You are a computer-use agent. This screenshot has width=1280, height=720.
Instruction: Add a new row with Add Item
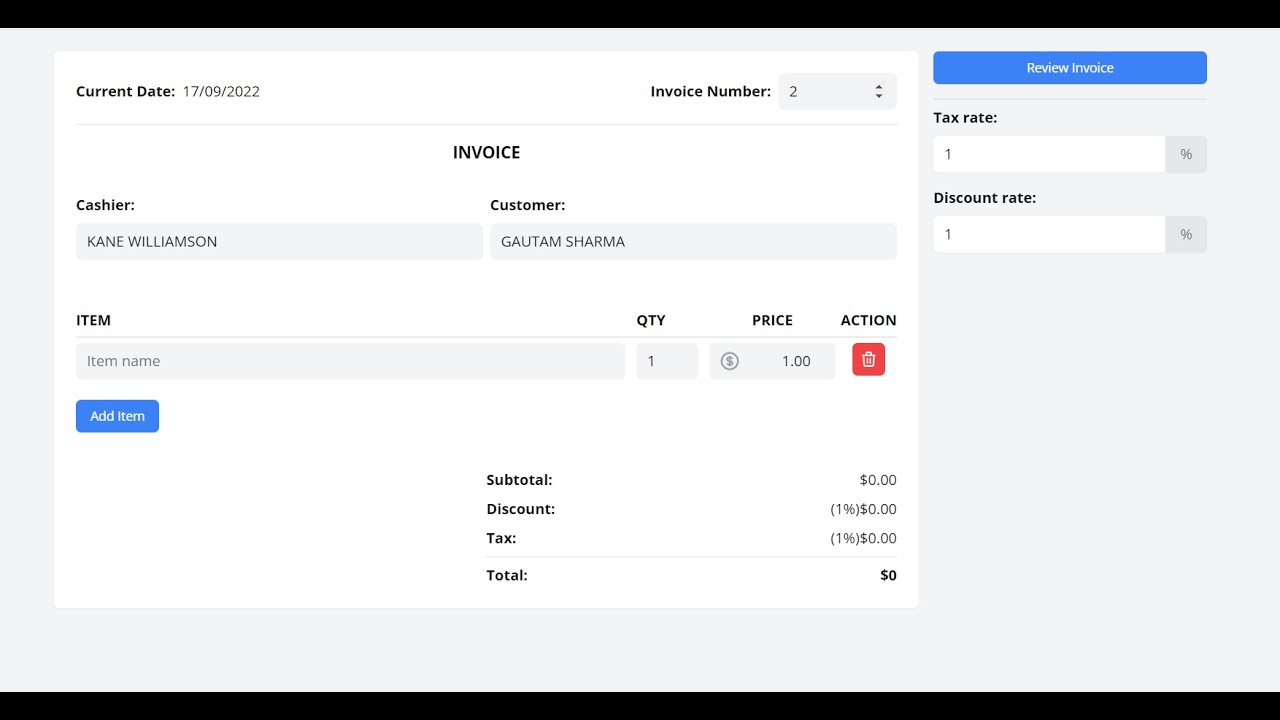point(117,416)
